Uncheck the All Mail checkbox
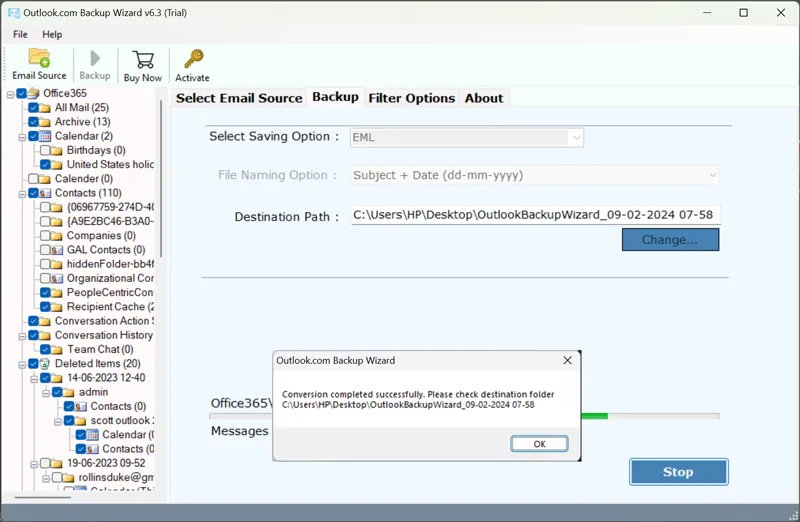Screen dimensions: 800x522 coord(34,108)
